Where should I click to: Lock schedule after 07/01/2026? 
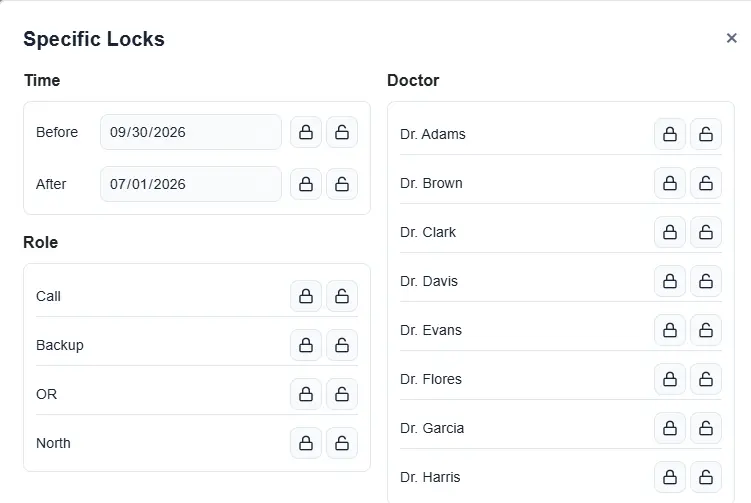(306, 184)
